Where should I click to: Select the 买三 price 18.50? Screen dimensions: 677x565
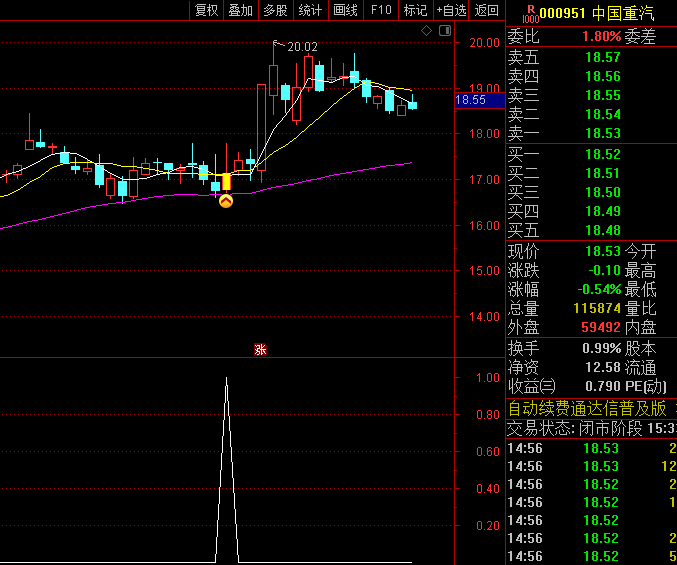point(603,192)
